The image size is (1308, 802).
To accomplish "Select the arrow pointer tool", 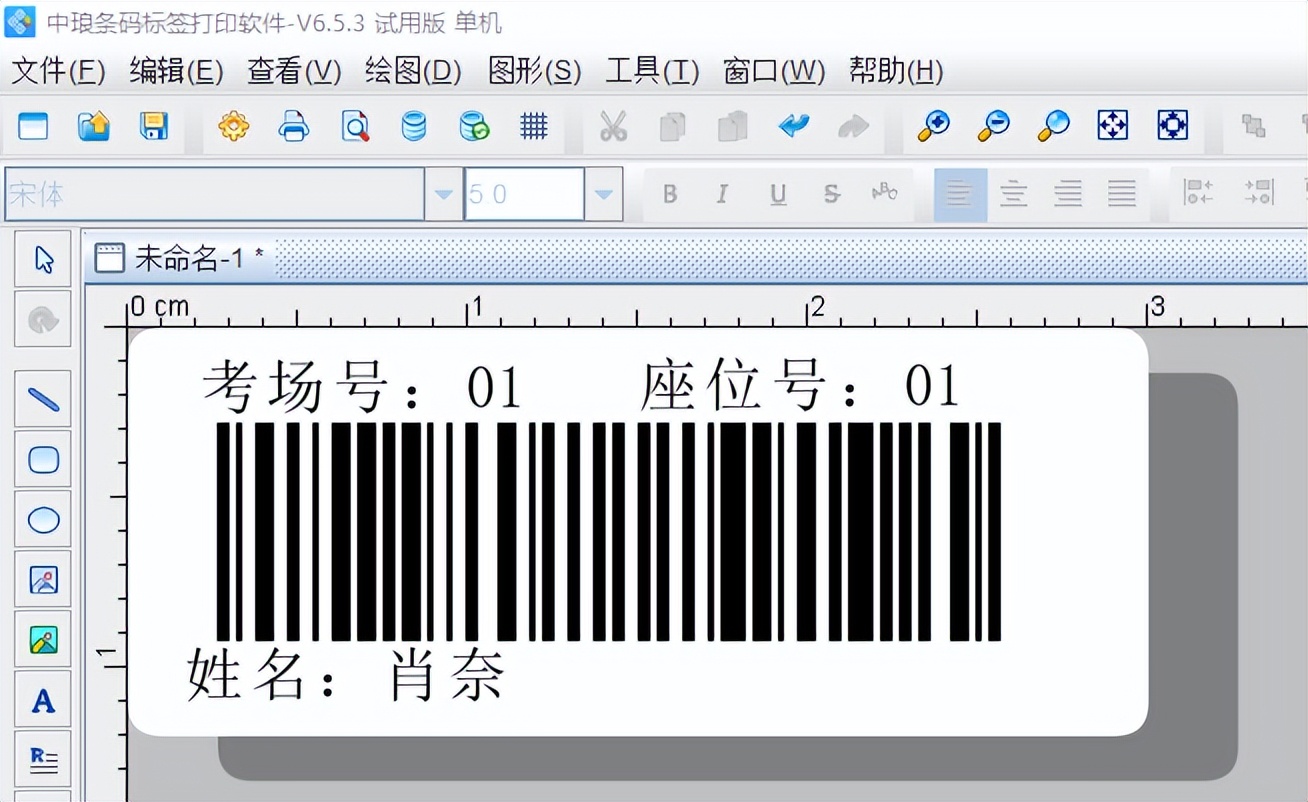I will [x=43, y=260].
